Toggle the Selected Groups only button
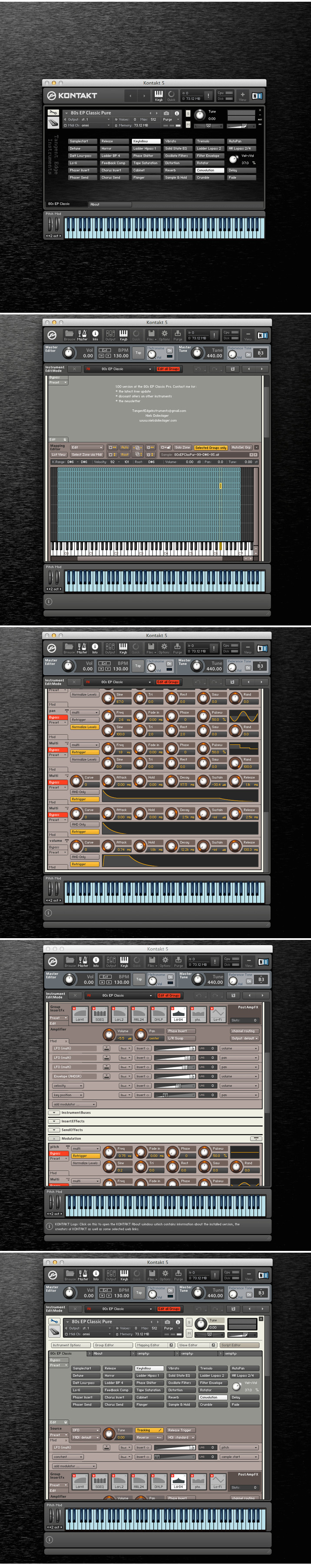 coord(211,447)
